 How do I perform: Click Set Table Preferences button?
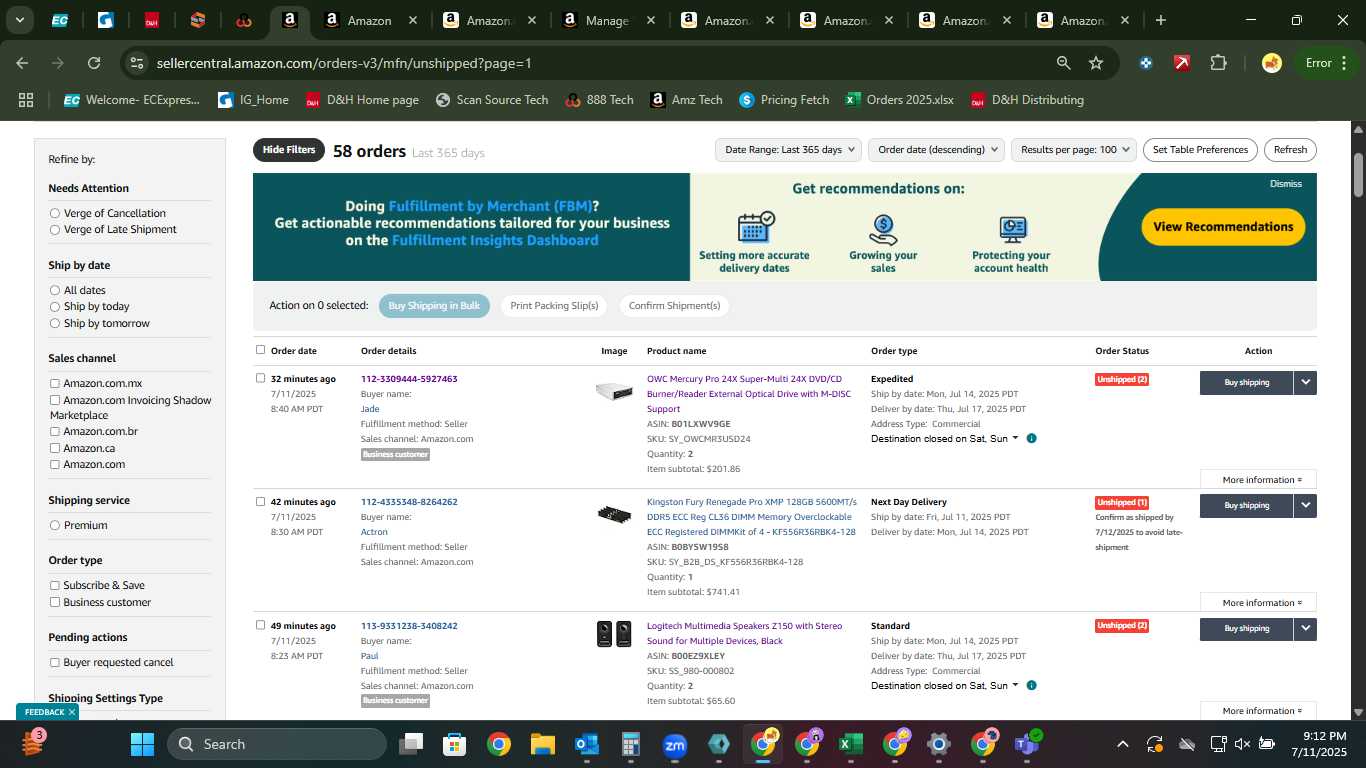[1200, 150]
